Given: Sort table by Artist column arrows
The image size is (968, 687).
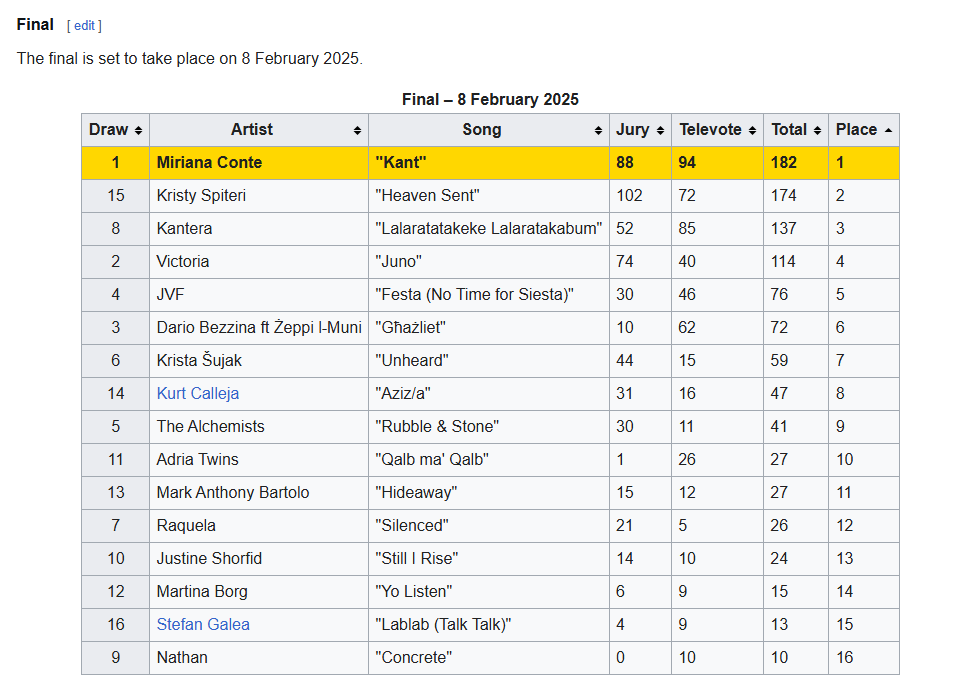Looking at the screenshot, I should pyautogui.click(x=357, y=130).
